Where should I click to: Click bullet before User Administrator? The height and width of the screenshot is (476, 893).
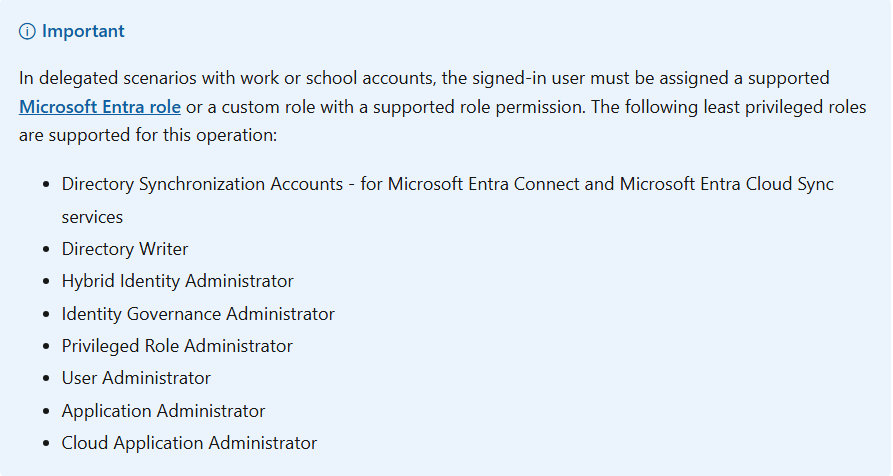[46, 378]
